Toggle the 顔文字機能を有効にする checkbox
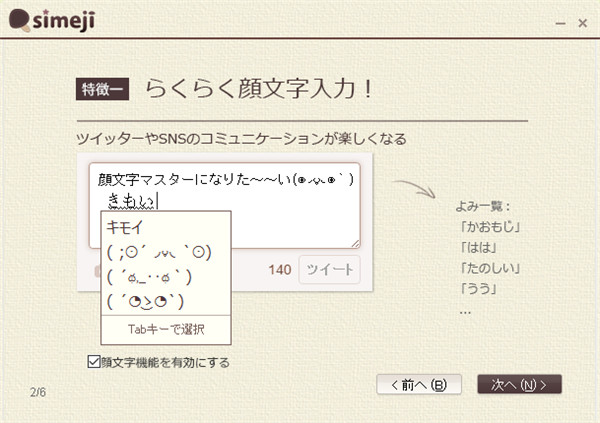This screenshot has height=423, width=600. pyautogui.click(x=94, y=362)
